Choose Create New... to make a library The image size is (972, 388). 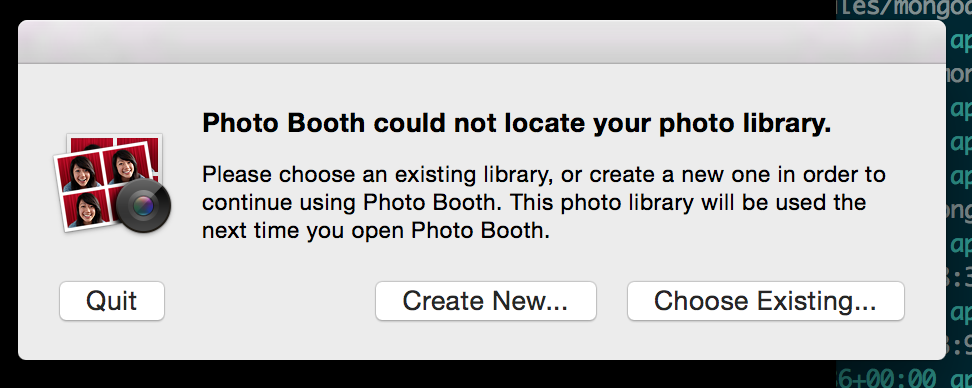pyautogui.click(x=485, y=301)
